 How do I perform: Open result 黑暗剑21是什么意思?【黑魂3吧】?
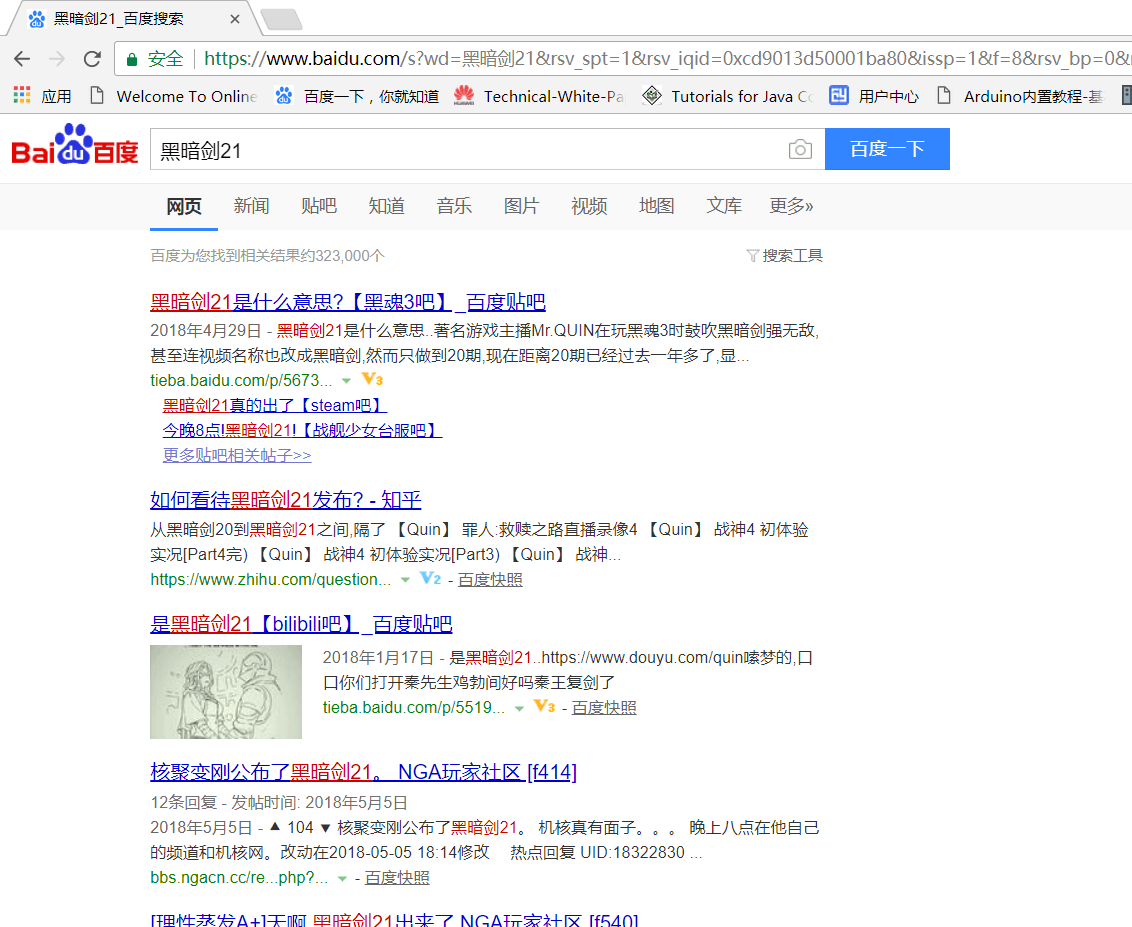tap(347, 302)
